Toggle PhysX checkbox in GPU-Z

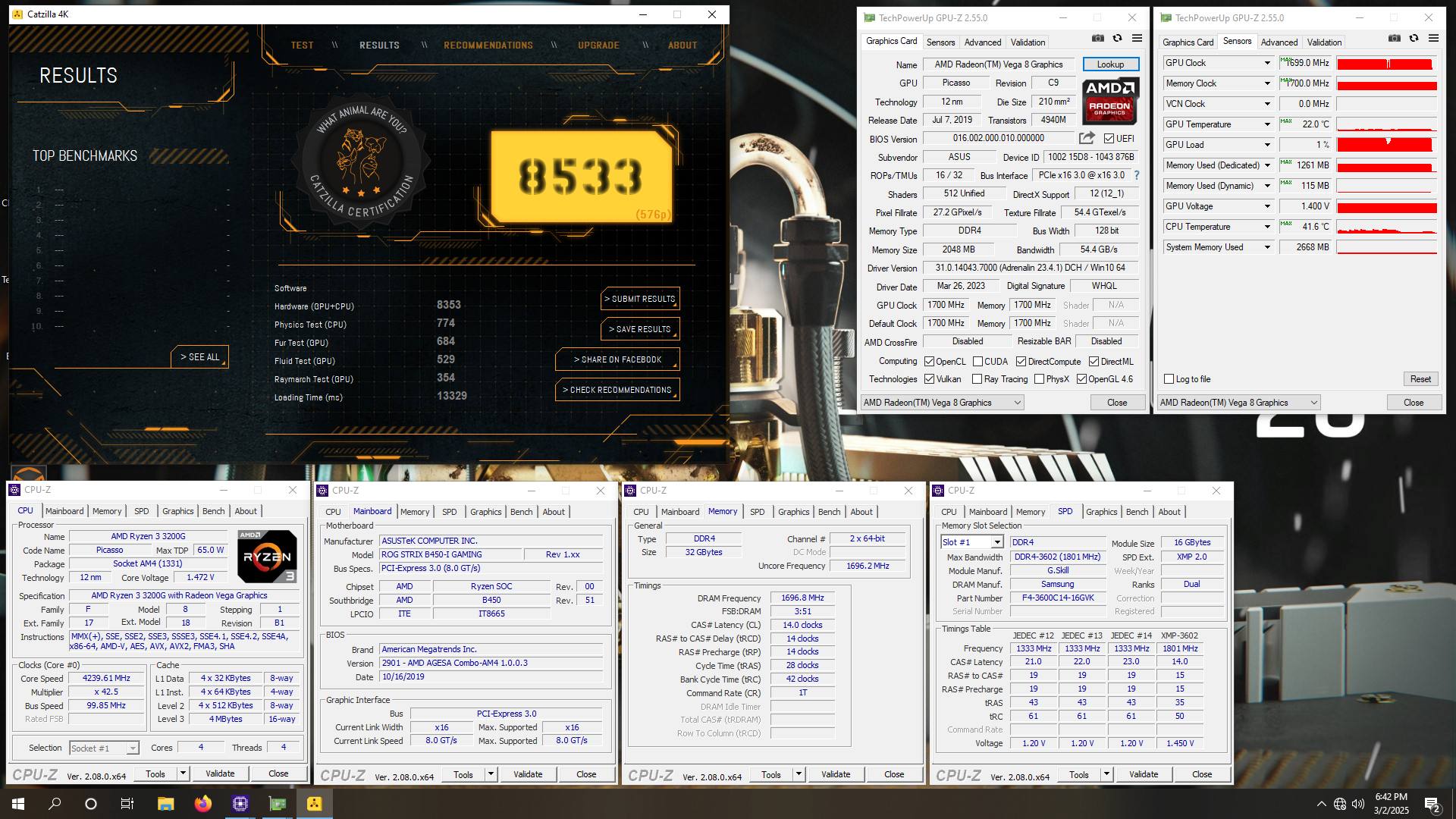[x=1039, y=379]
